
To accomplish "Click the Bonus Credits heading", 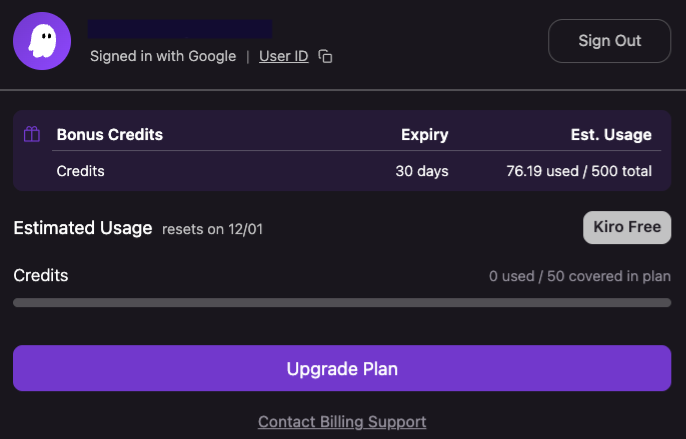I will click(109, 135).
